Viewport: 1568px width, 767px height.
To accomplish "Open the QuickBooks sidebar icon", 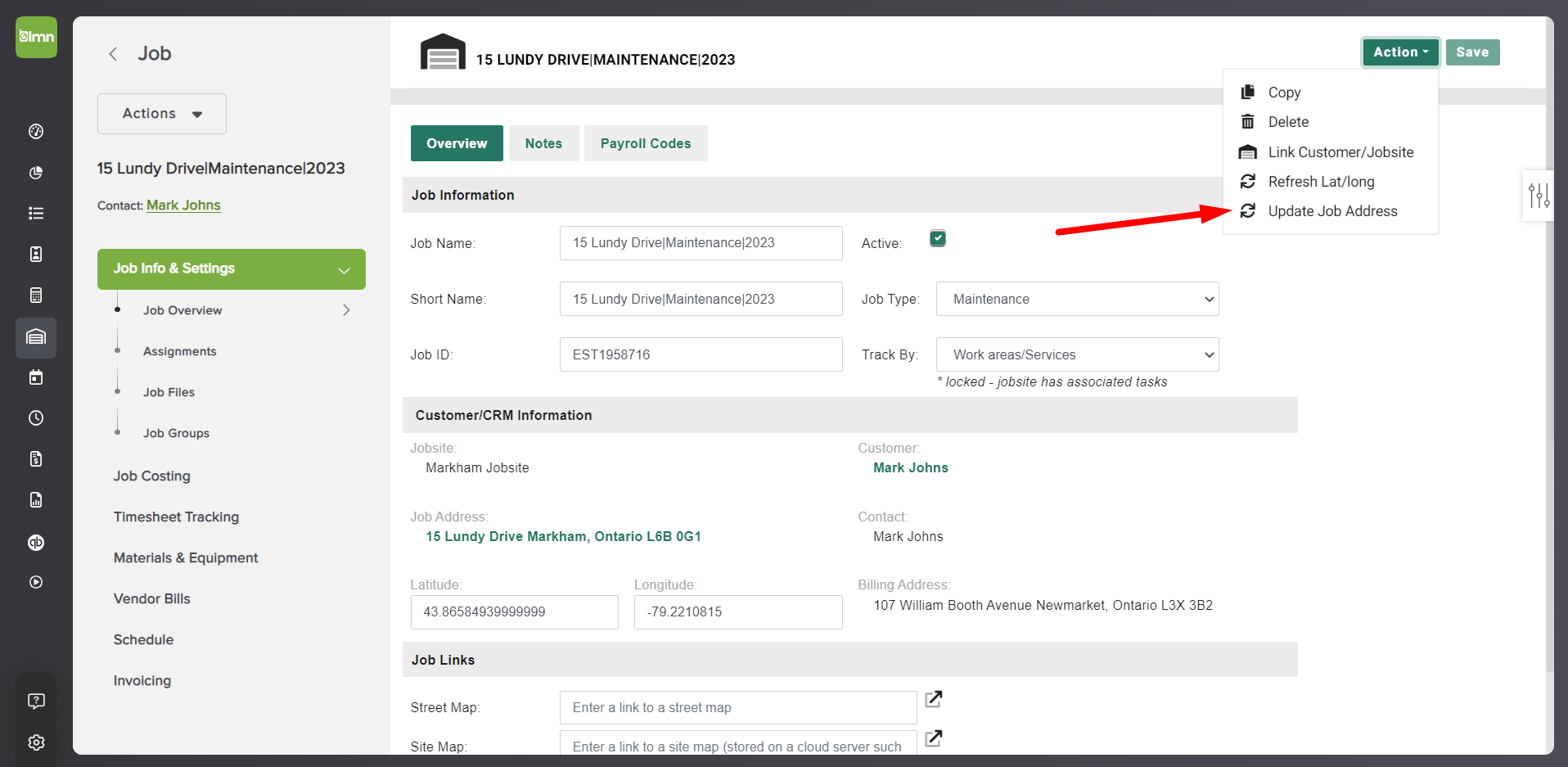I will coord(36,543).
